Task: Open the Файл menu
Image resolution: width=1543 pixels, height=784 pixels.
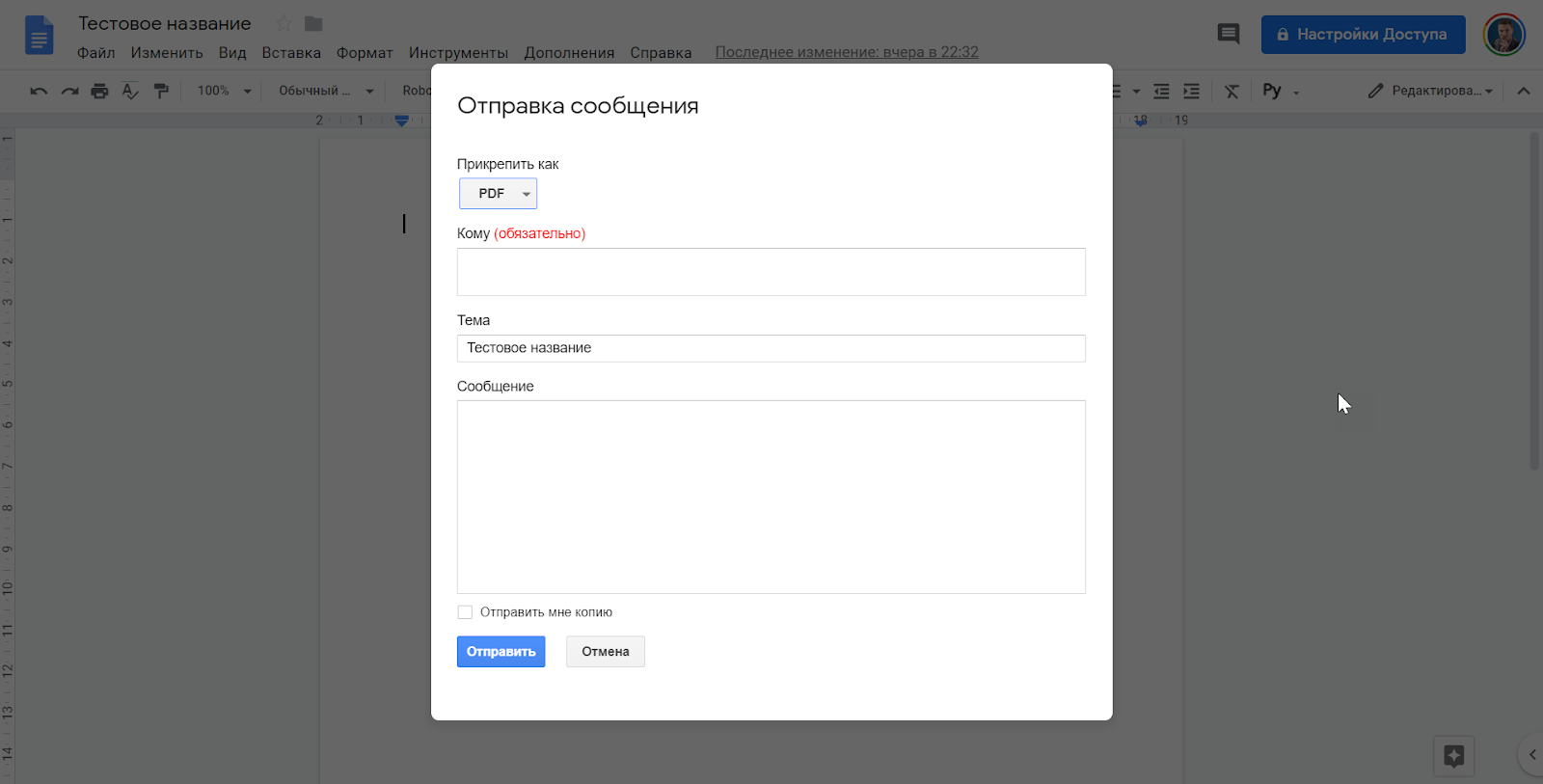Action: [x=95, y=53]
